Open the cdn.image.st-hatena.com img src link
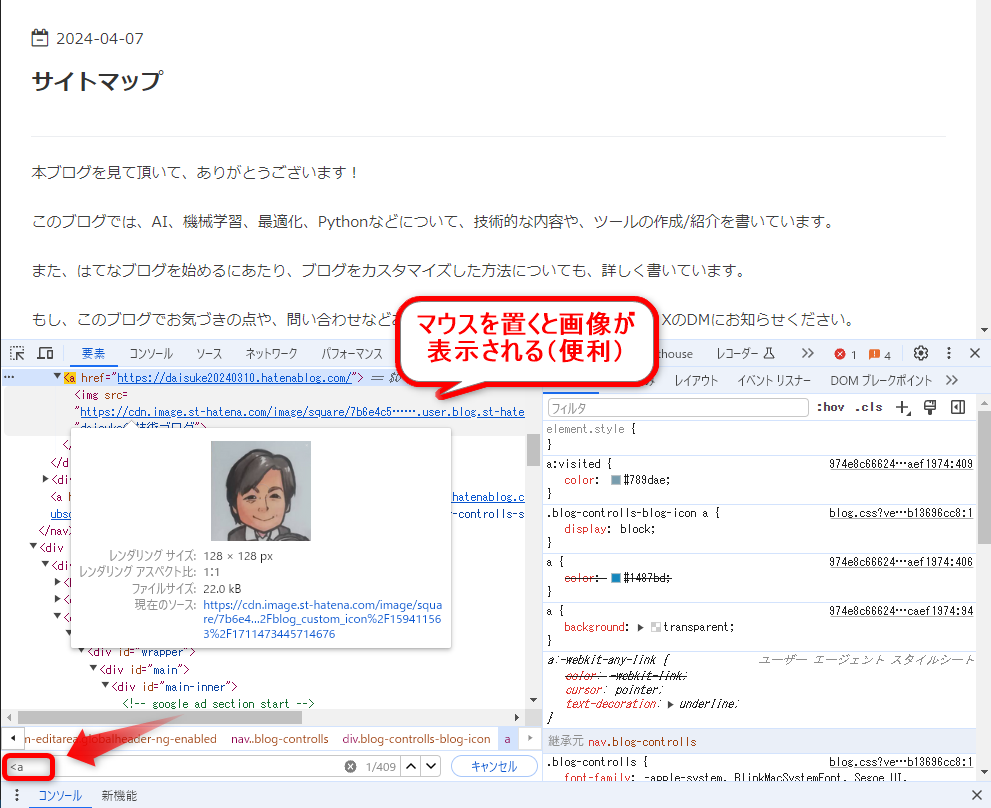 pos(302,412)
